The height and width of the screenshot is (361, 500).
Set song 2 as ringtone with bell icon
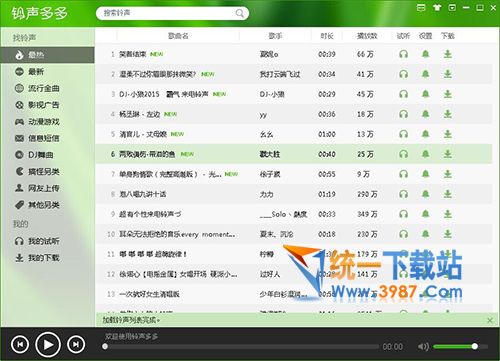coord(425,74)
